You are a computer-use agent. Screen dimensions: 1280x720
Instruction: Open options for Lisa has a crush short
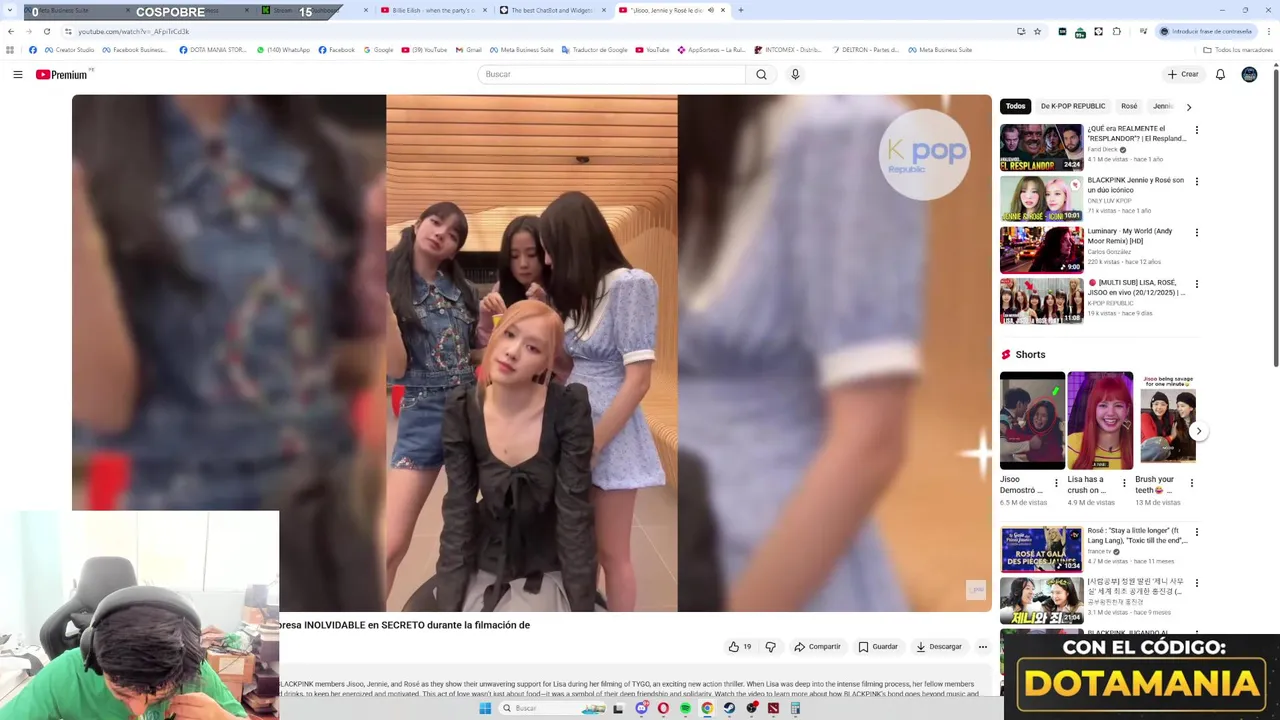click(1124, 483)
